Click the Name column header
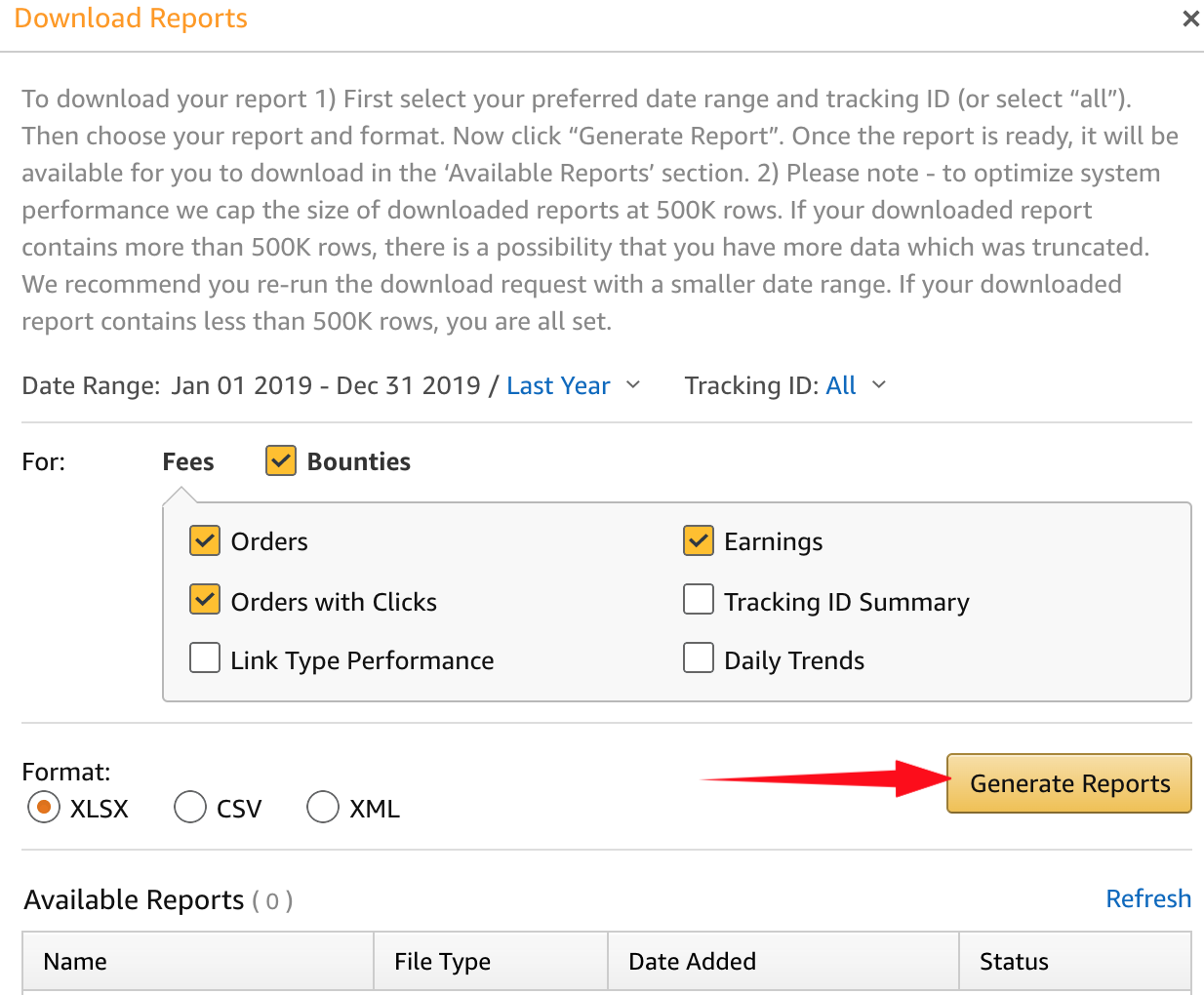Viewport: 1204px width, 995px height. [x=75, y=962]
